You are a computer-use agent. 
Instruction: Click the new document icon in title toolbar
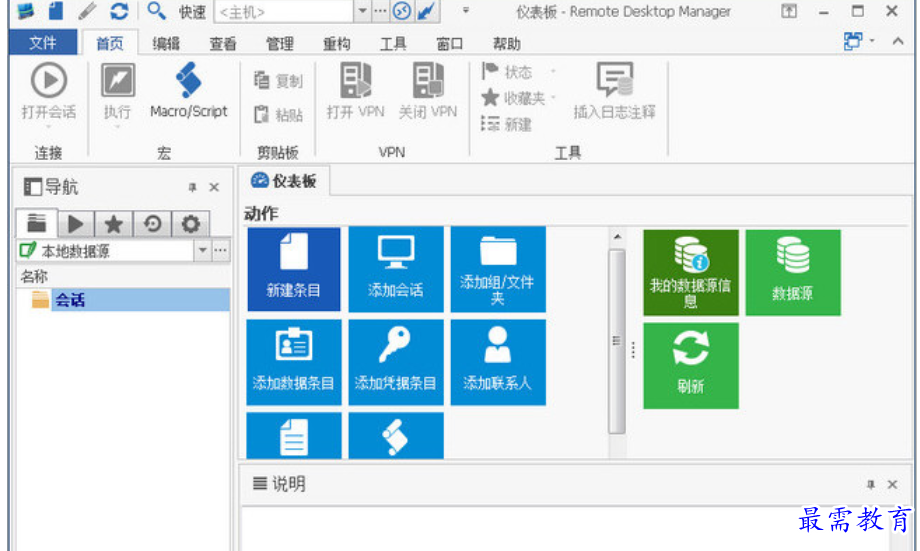coord(56,11)
